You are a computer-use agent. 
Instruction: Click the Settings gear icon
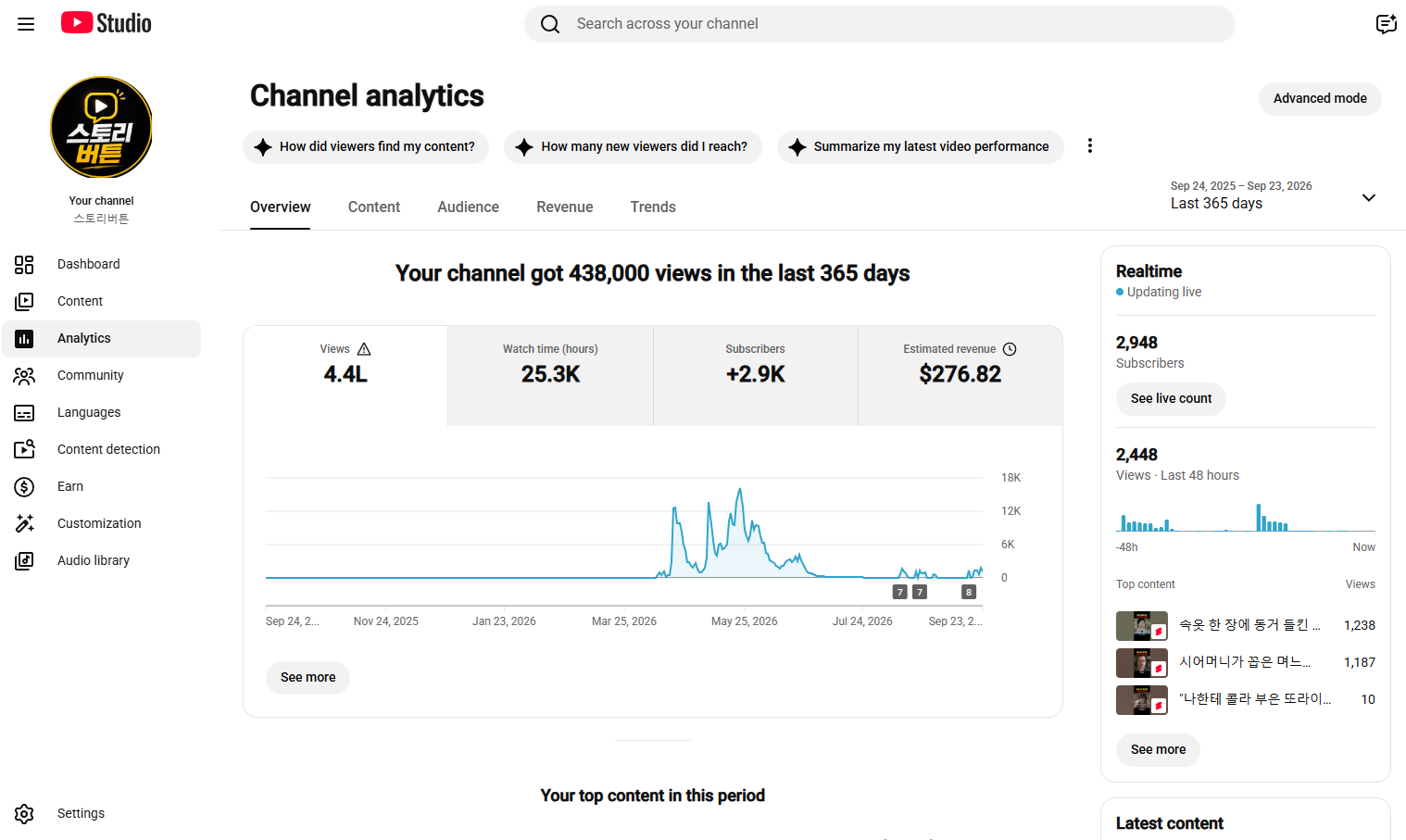point(24,814)
